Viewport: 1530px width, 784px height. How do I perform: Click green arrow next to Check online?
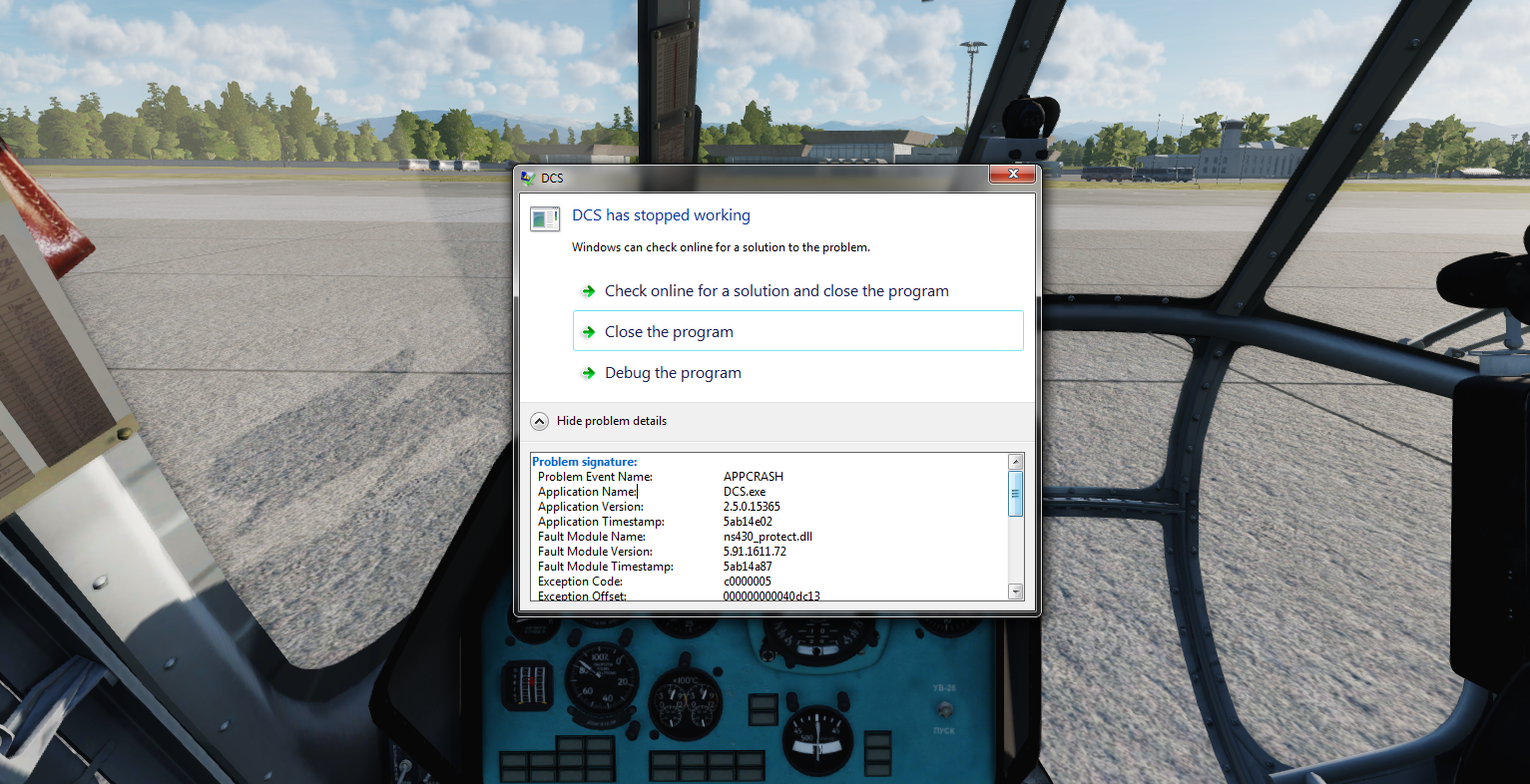coord(588,291)
